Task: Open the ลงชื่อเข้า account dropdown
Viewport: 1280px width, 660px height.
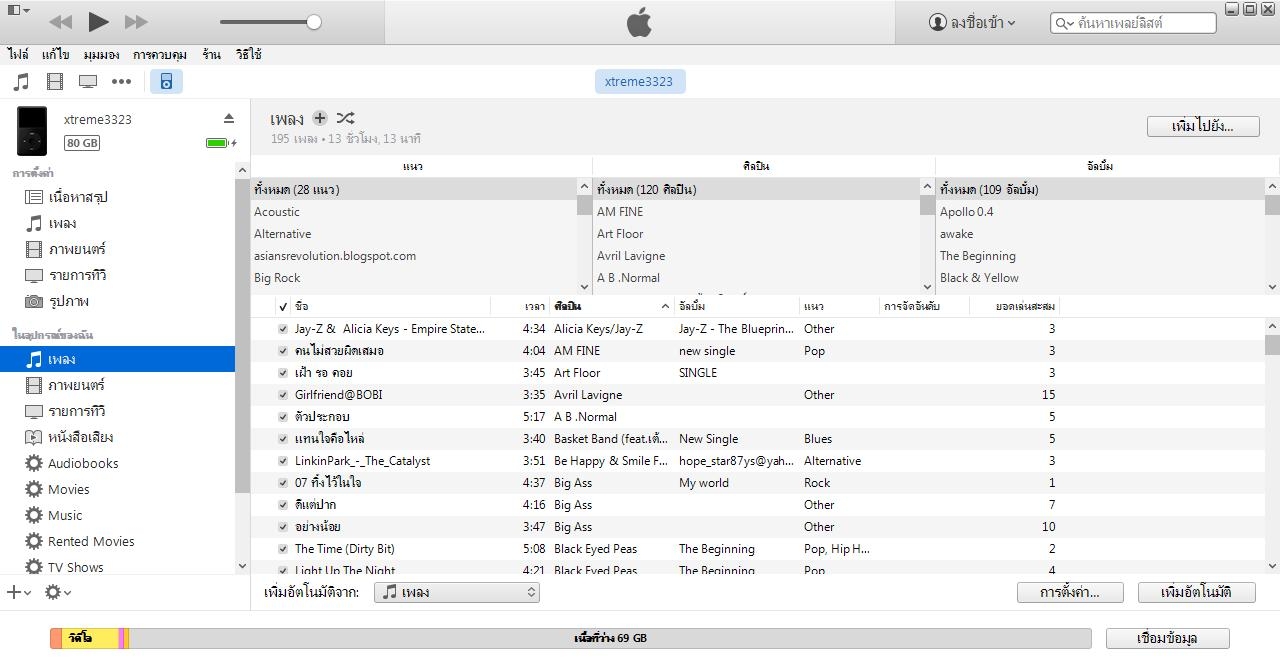Action: coord(972,22)
